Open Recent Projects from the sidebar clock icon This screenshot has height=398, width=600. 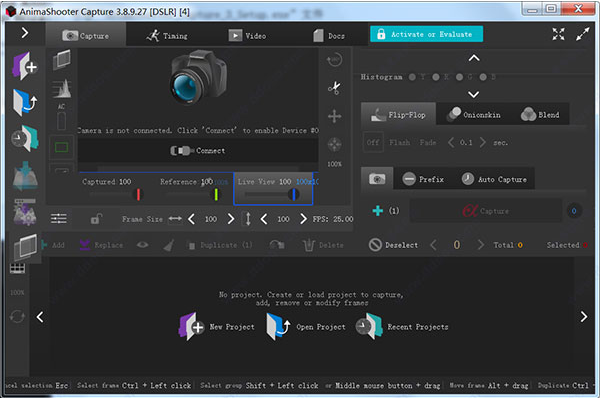25,138
